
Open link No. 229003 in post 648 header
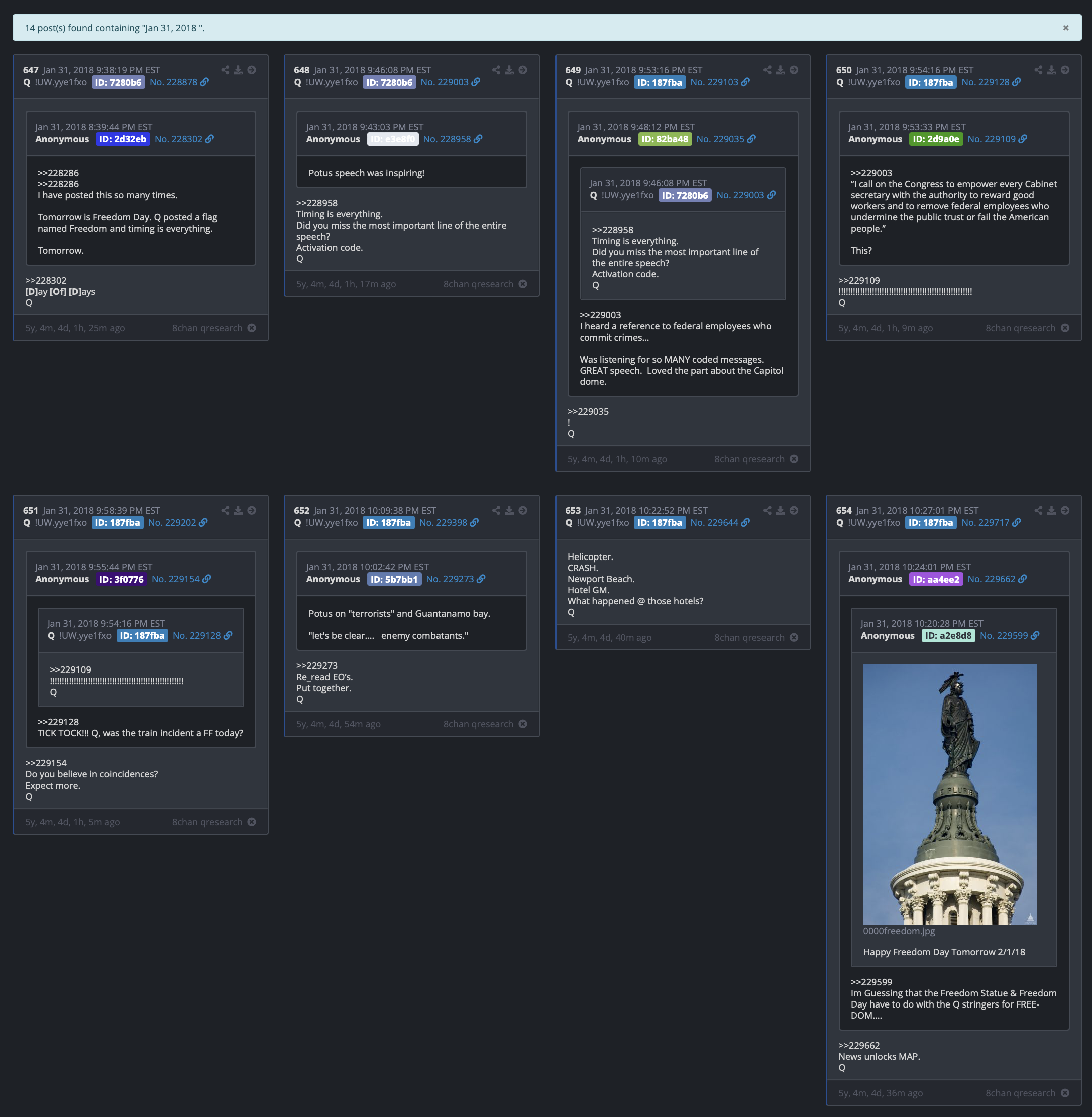click(450, 82)
